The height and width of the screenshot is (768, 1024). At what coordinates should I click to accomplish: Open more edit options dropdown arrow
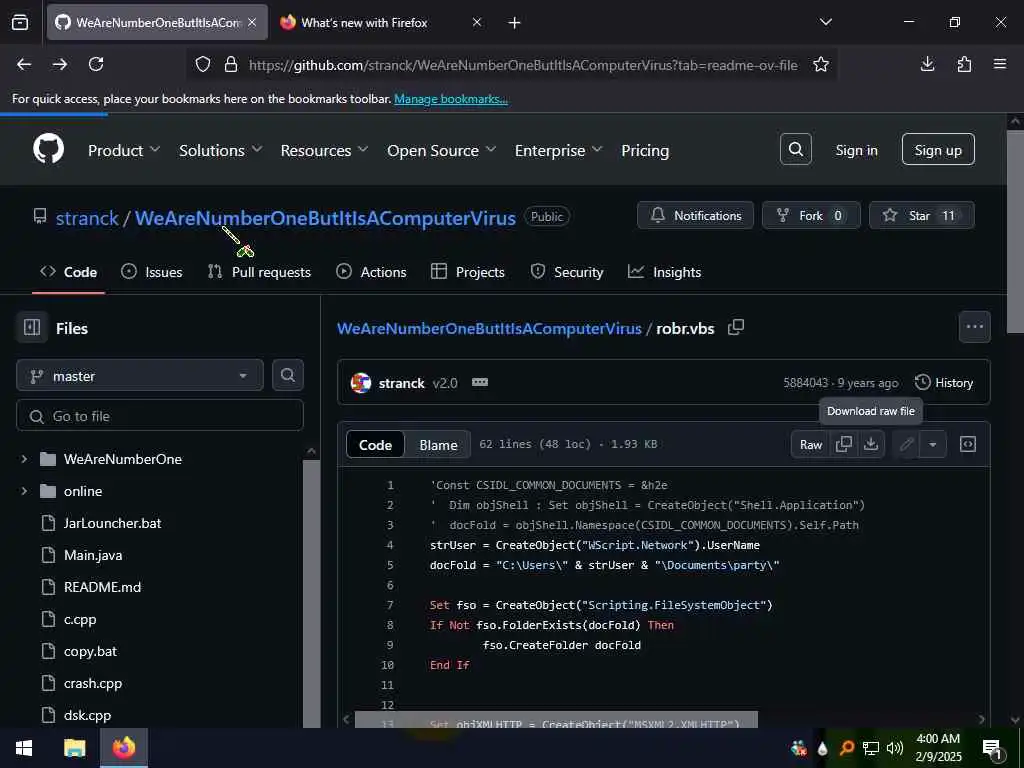[933, 444]
